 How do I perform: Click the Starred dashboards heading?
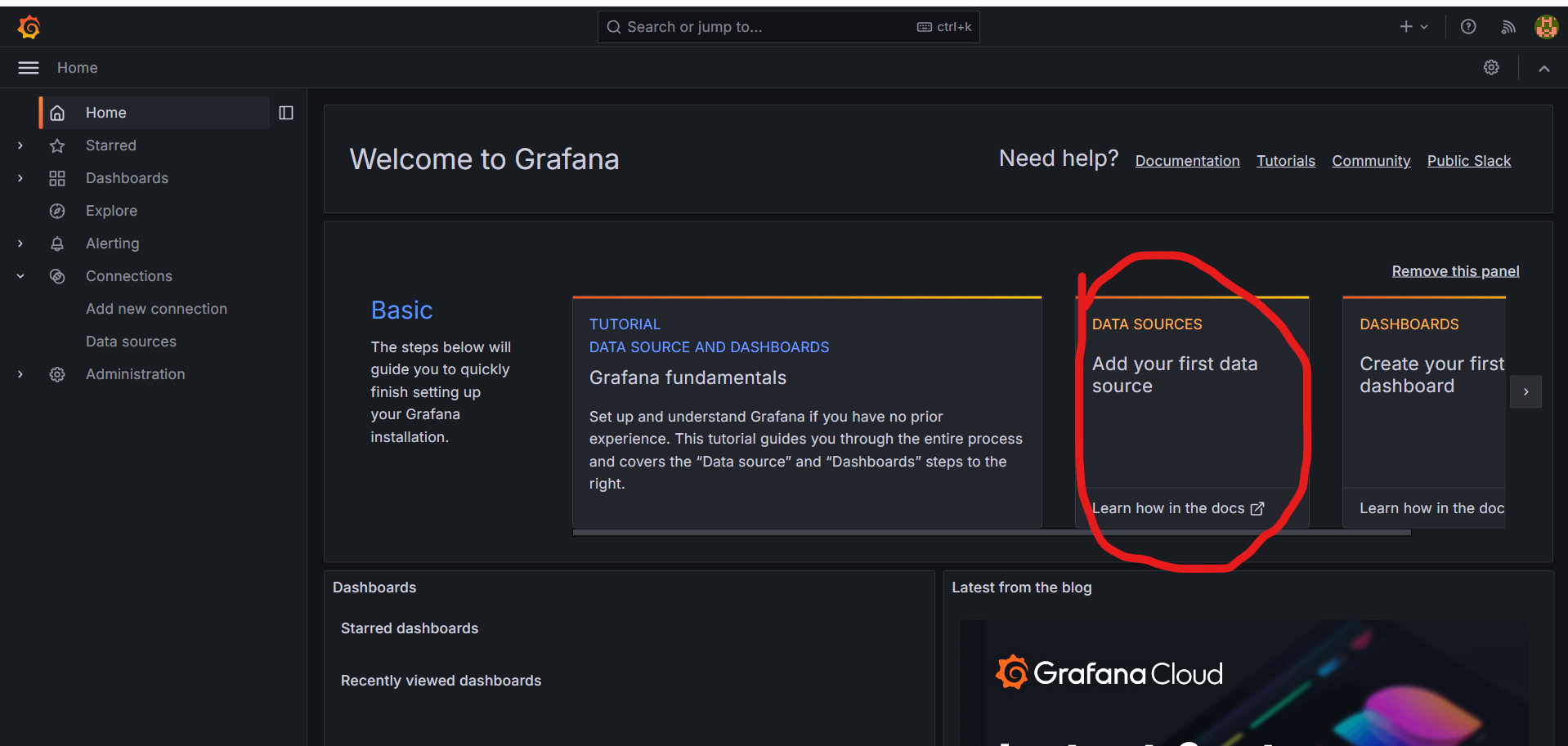410,628
